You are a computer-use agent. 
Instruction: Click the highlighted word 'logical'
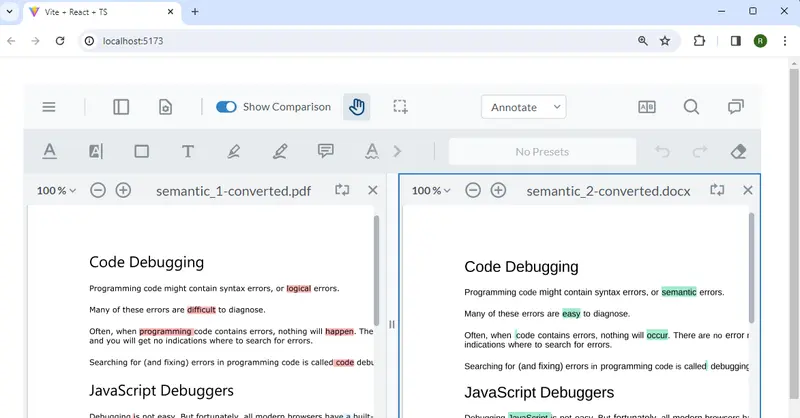coord(298,288)
